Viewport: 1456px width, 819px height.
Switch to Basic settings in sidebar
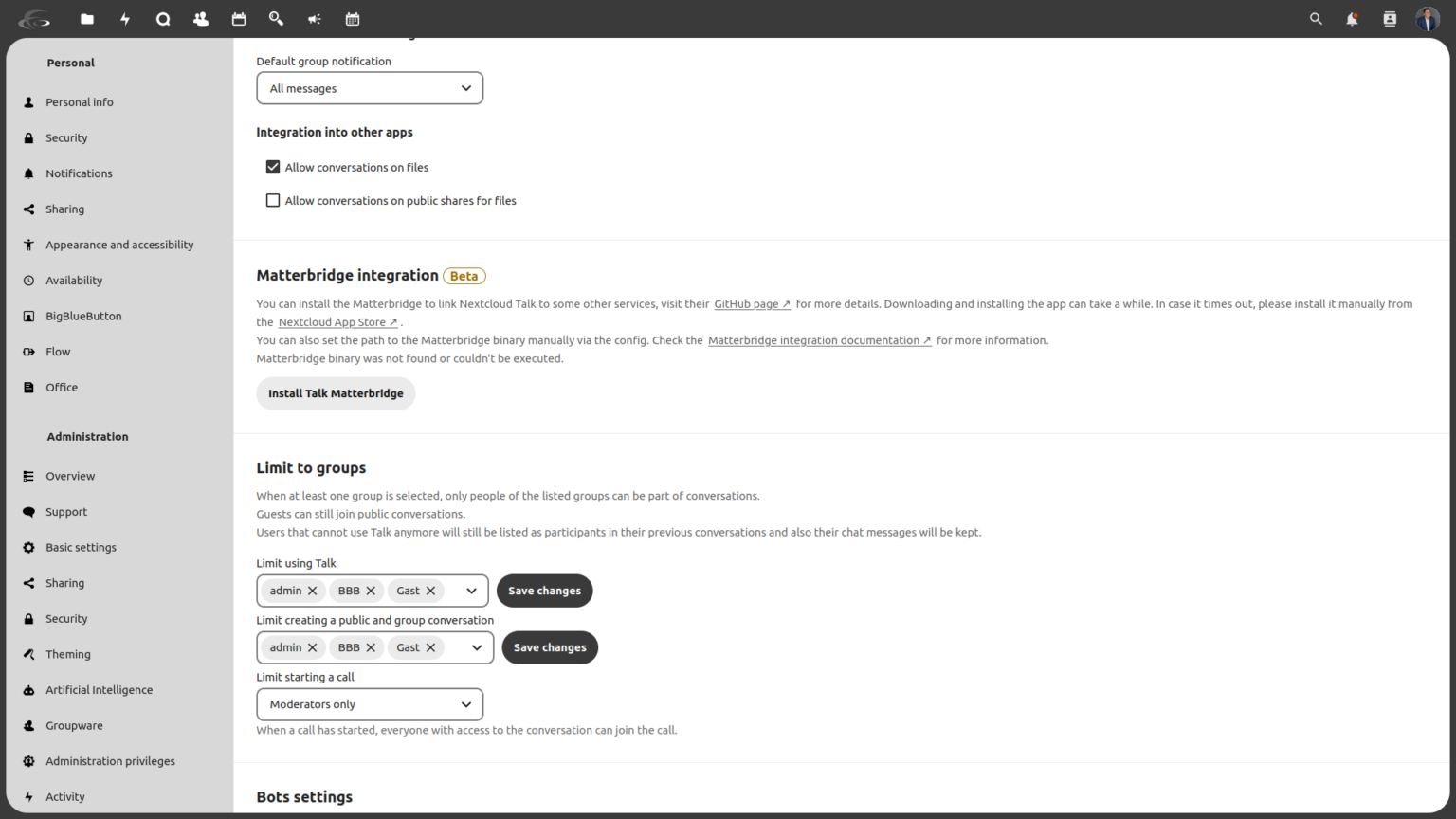[82, 547]
